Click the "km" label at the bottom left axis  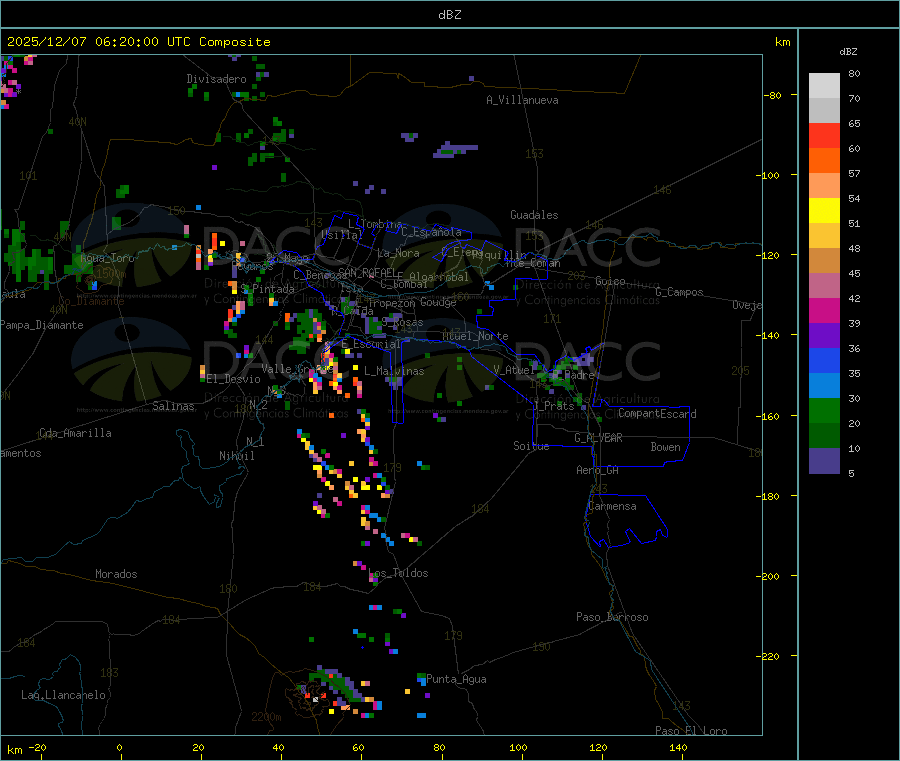point(14,750)
